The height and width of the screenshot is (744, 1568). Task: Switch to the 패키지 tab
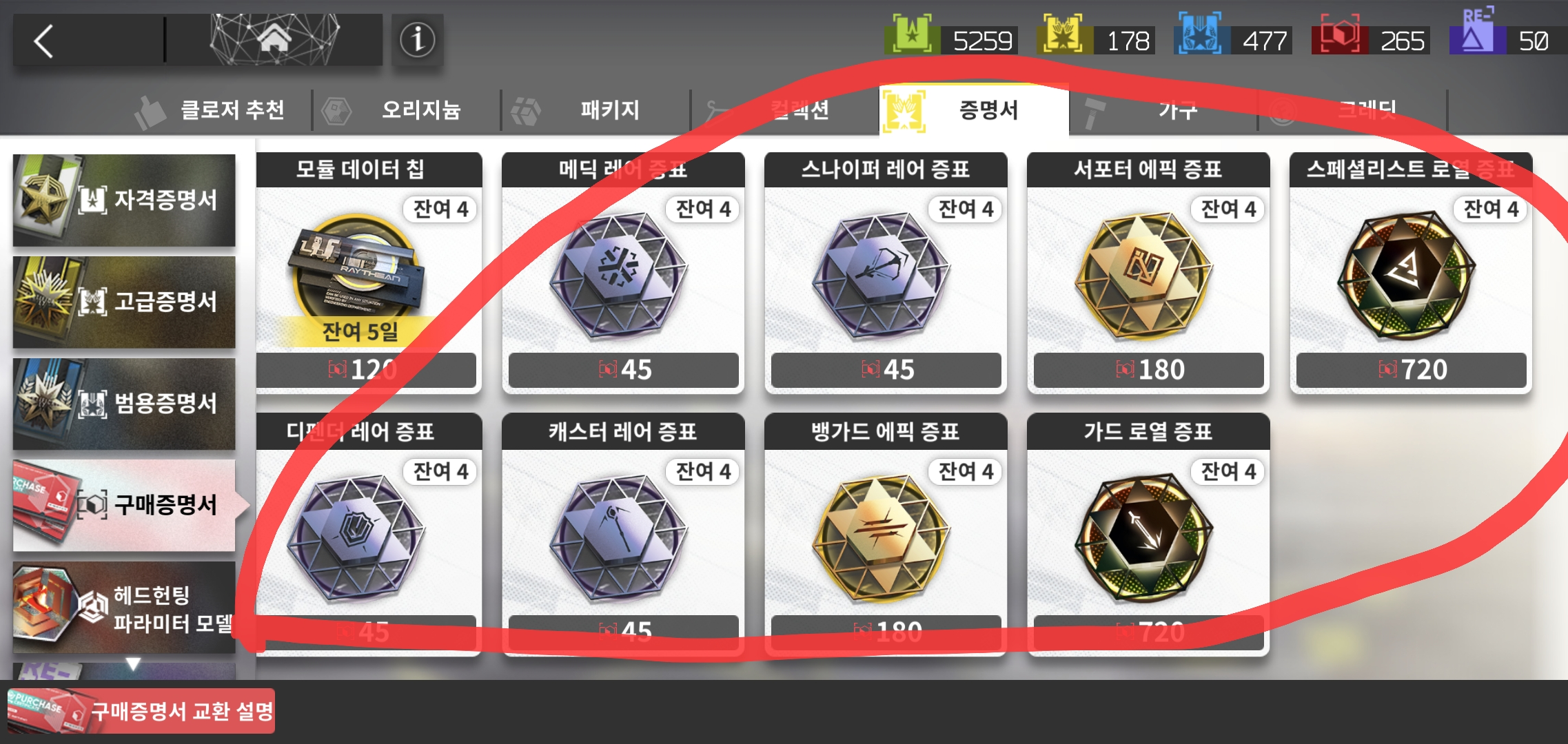[x=595, y=110]
